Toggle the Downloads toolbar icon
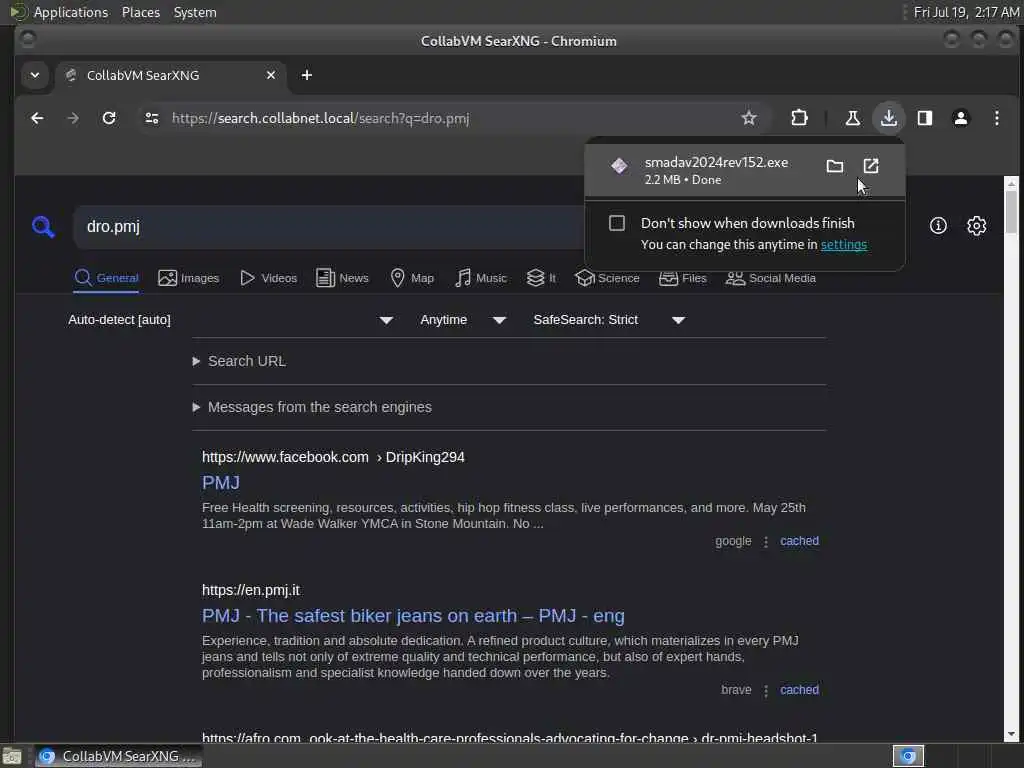 coord(888,118)
